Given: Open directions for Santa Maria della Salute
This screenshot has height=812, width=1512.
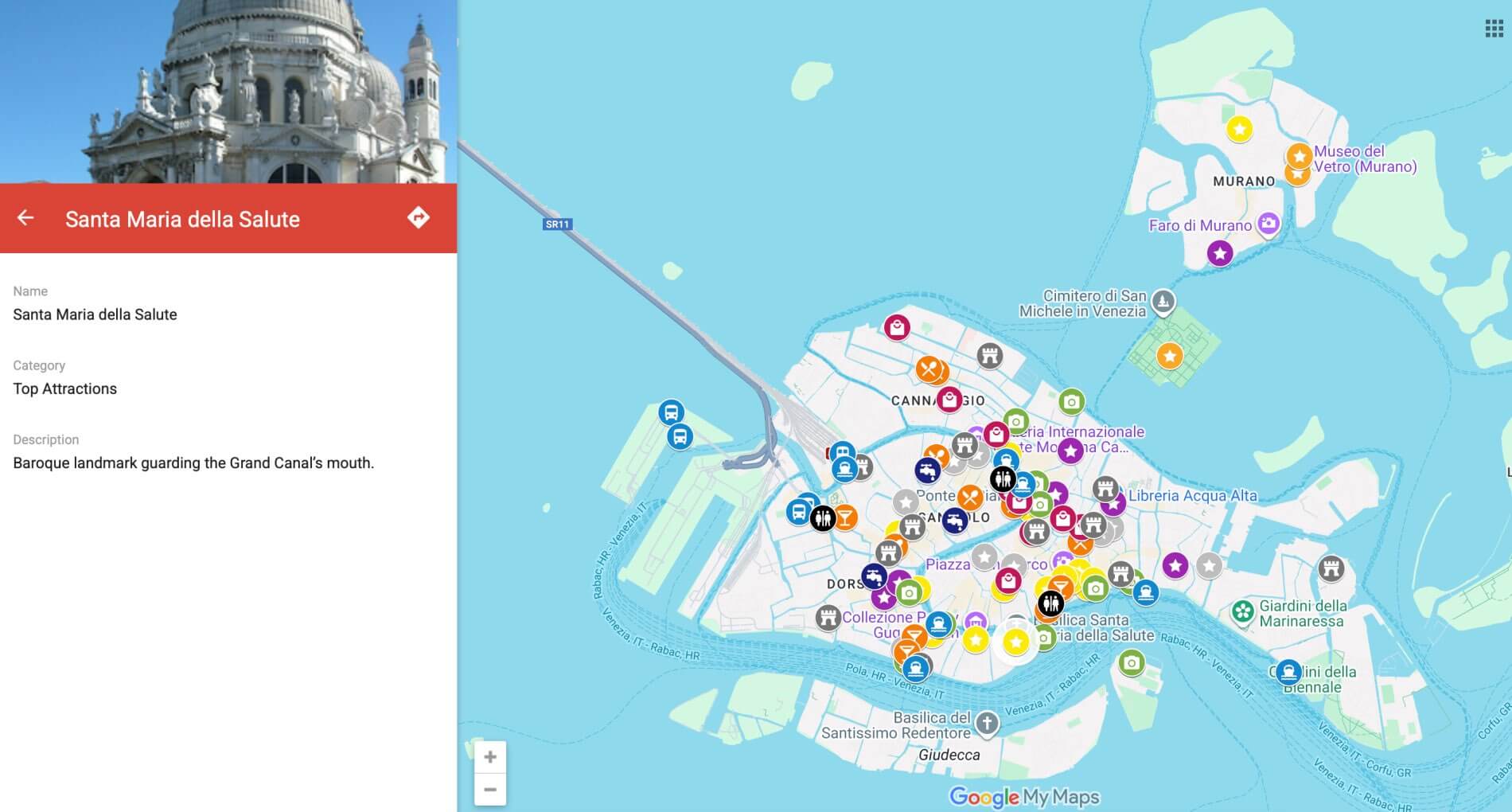Looking at the screenshot, I should pos(420,216).
